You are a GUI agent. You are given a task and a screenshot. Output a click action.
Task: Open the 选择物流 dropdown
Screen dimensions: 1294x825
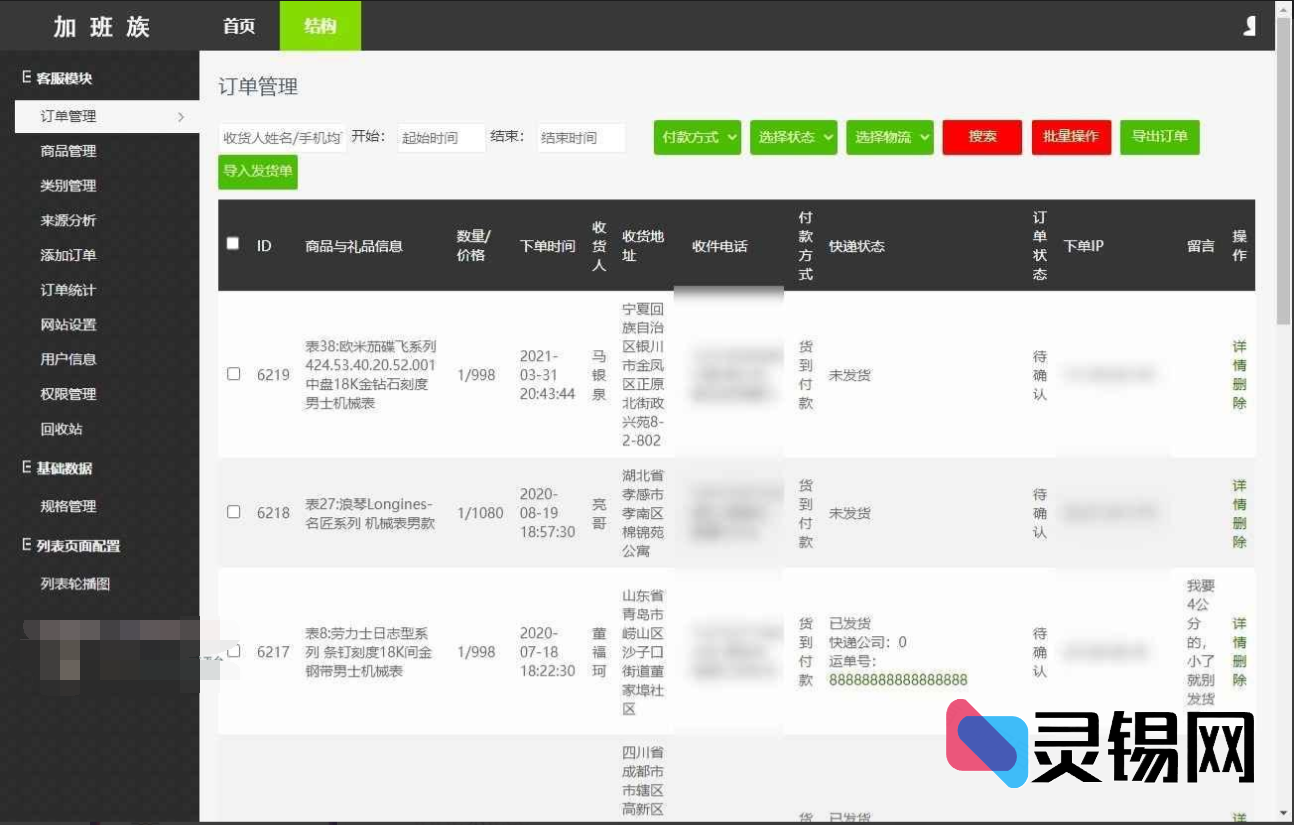(889, 138)
